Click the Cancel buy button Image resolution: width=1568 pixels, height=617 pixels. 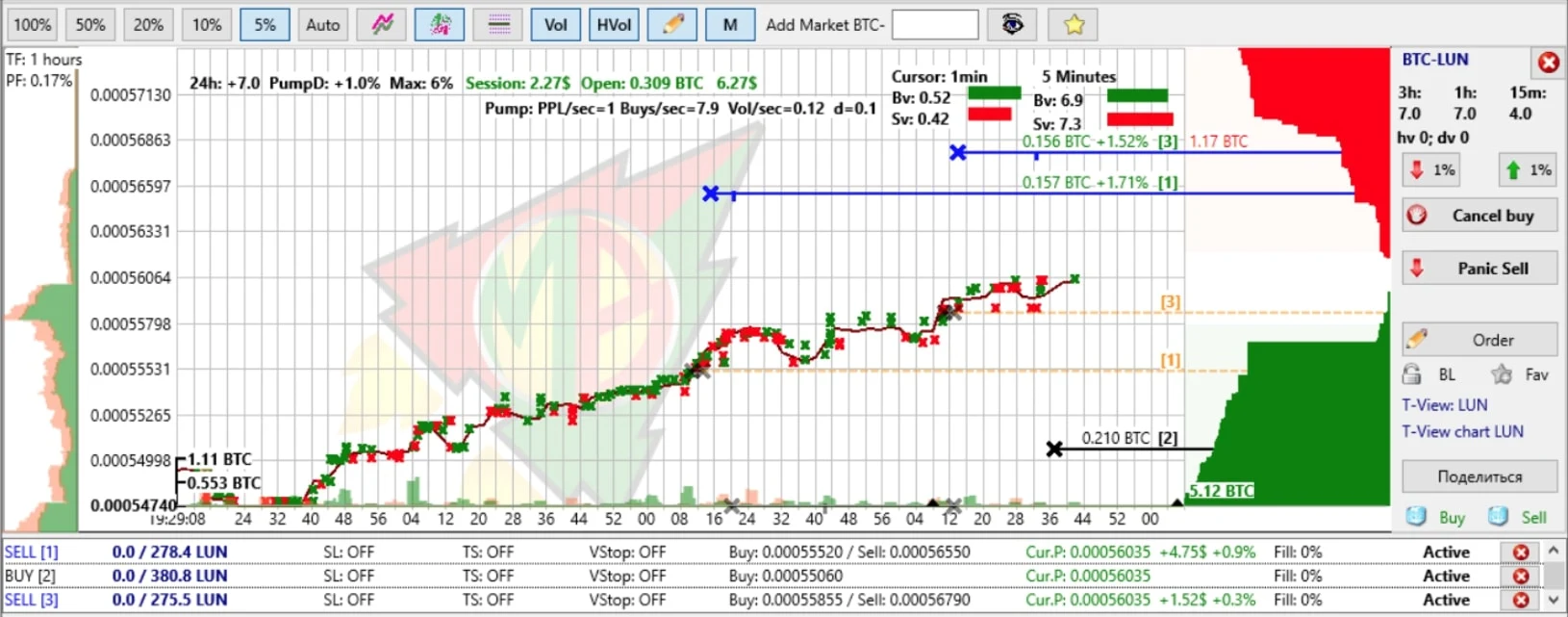[1479, 216]
